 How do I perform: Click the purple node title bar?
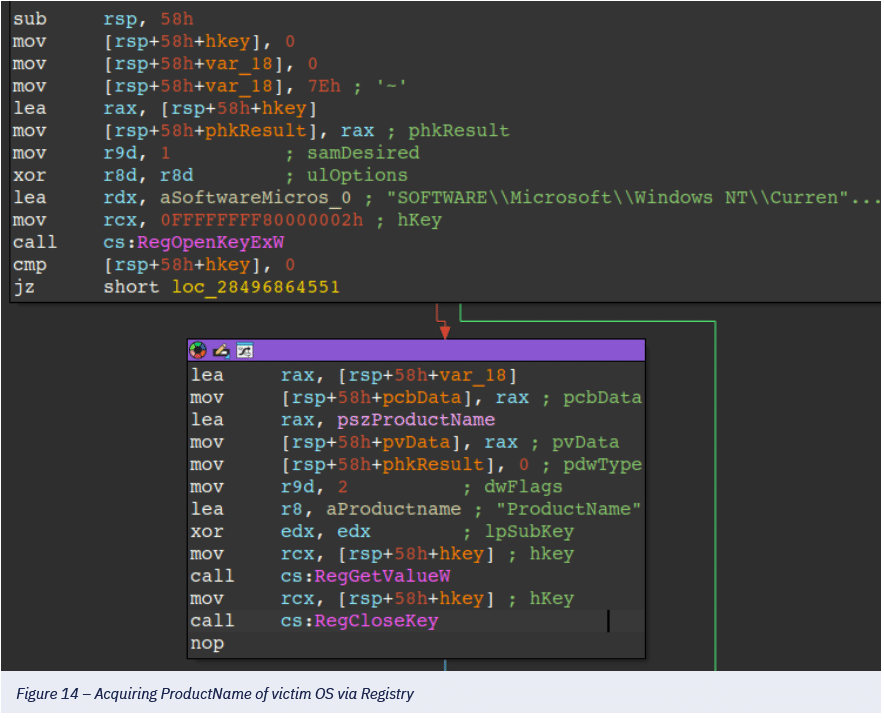(440, 351)
